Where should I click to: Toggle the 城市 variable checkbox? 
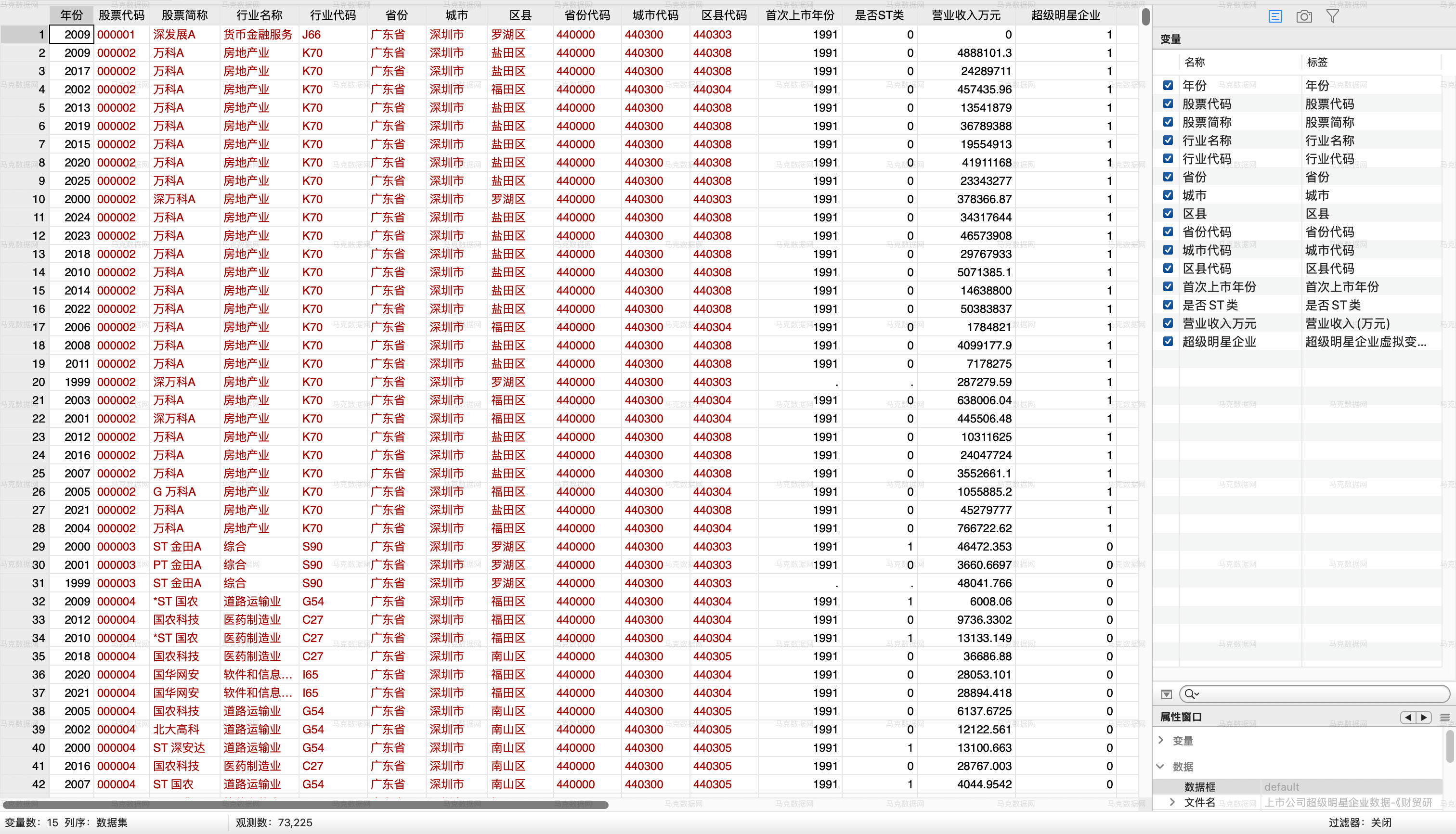coord(1168,195)
